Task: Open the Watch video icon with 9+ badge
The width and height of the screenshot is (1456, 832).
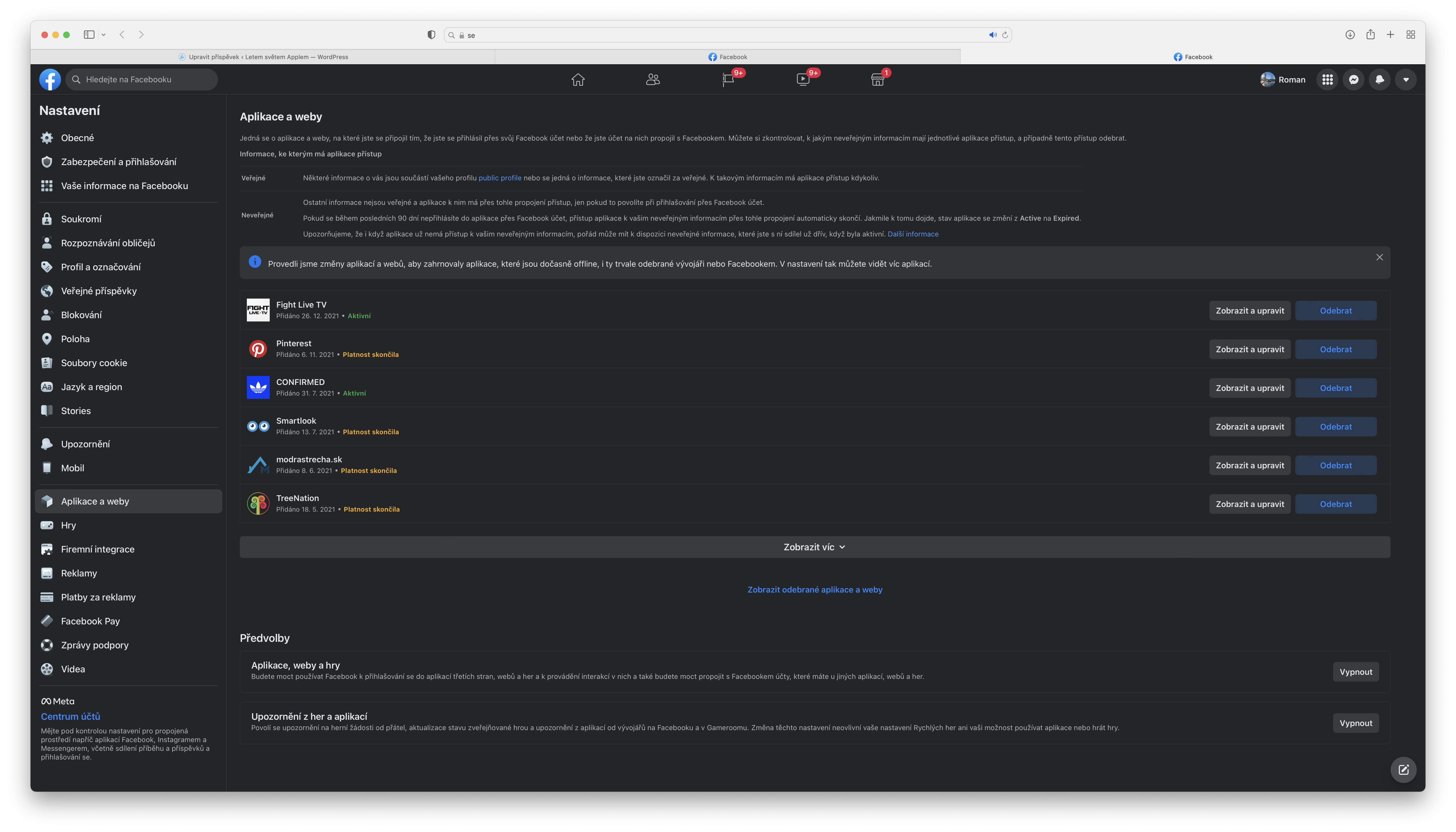Action: 803,80
